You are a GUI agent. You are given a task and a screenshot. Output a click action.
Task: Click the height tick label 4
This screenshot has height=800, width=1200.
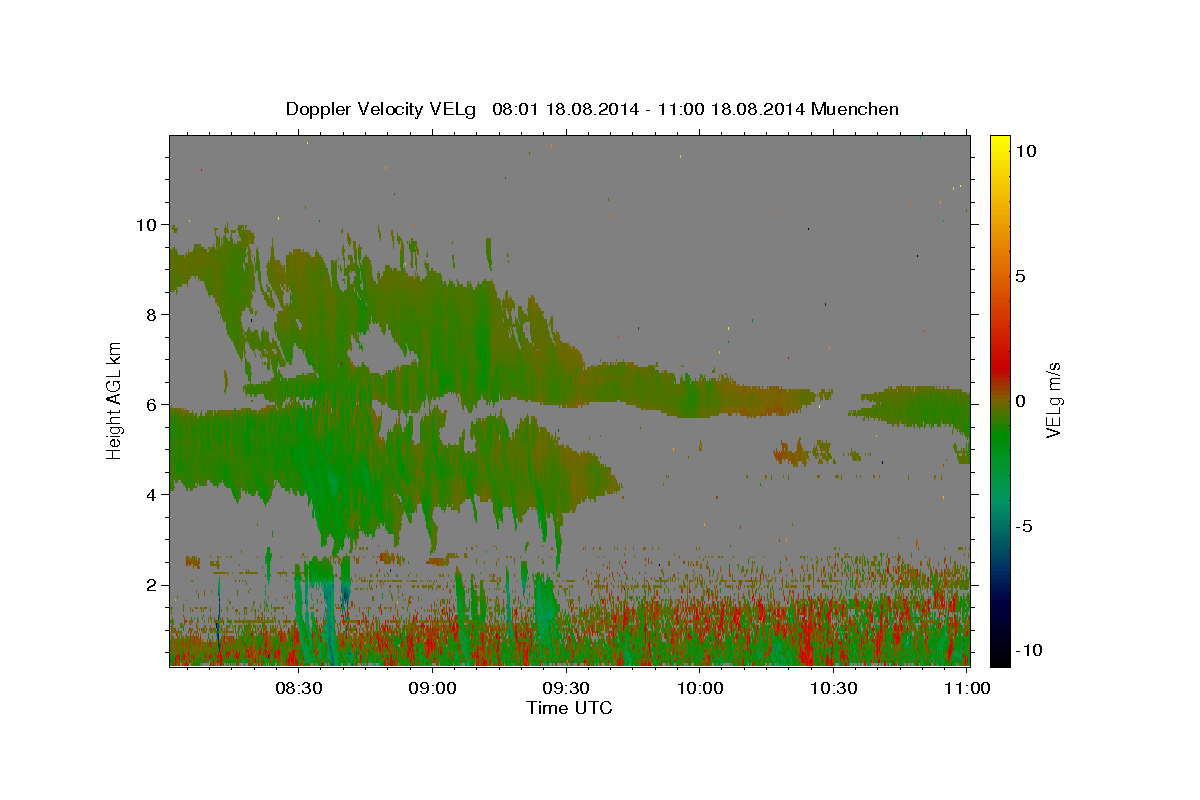[150, 495]
